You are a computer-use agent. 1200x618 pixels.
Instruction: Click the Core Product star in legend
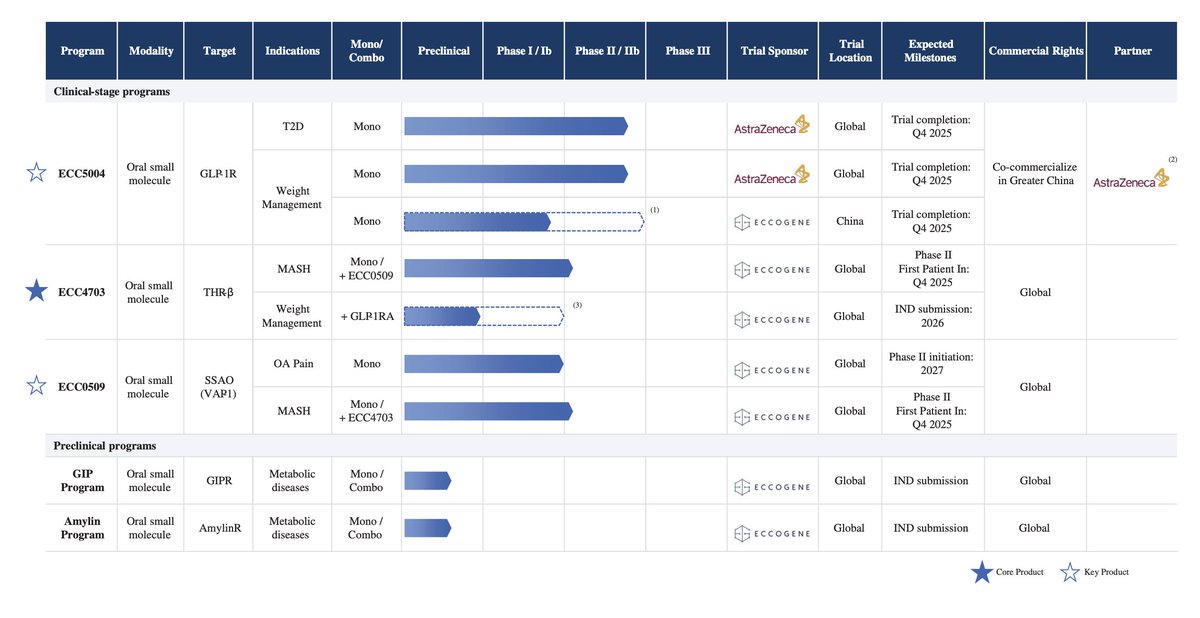(x=982, y=572)
